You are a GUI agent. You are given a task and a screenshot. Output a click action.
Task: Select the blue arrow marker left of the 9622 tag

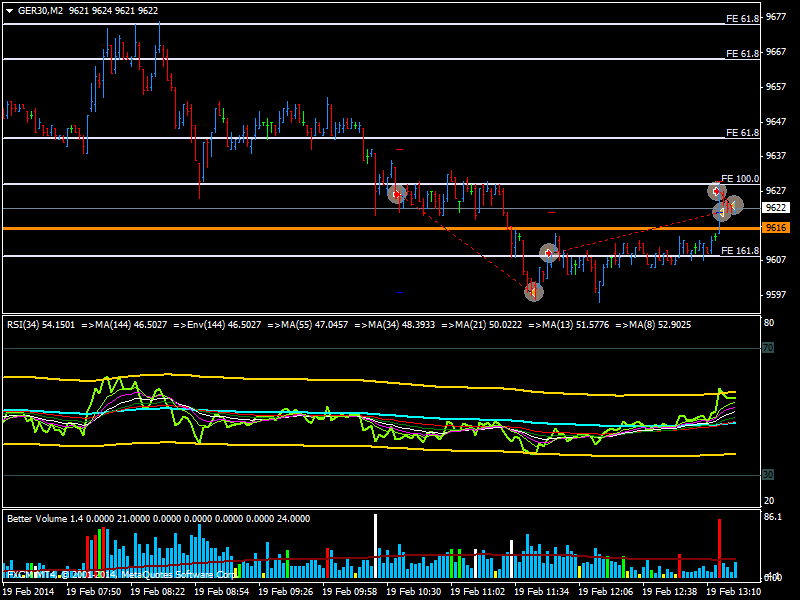720,212
